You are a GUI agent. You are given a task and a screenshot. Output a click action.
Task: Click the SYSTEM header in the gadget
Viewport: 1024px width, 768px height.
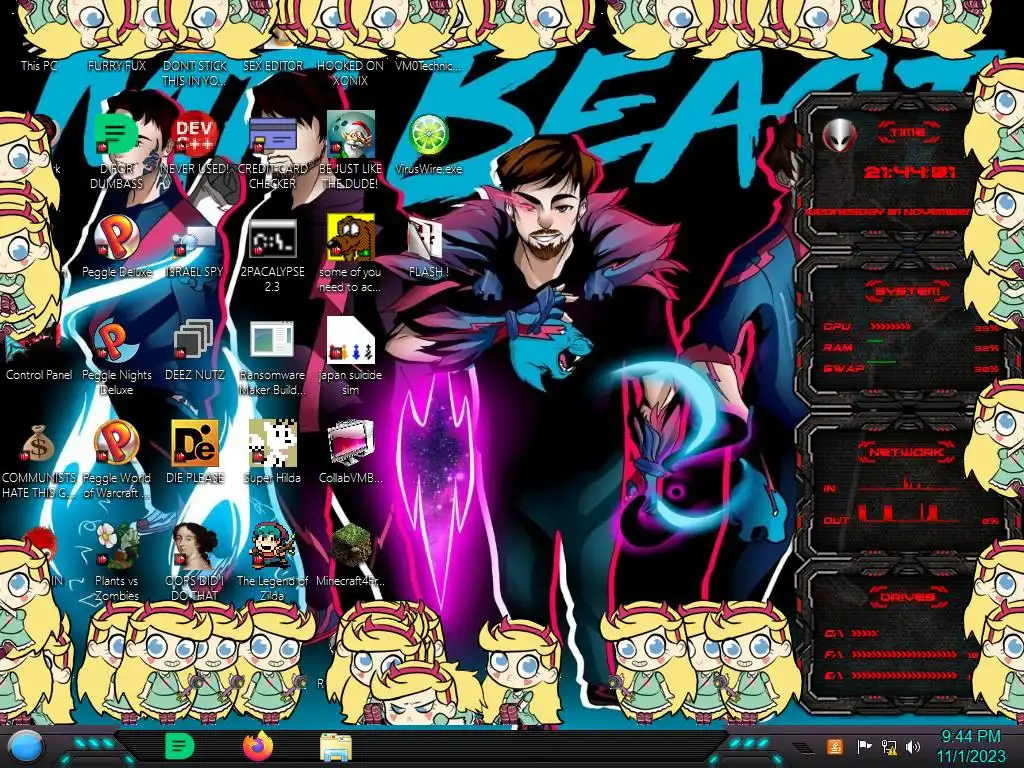[x=908, y=291]
